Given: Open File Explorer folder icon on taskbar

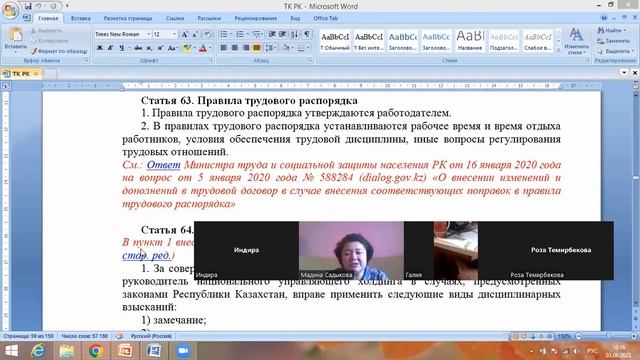Looking at the screenshot, I should point(67,351).
